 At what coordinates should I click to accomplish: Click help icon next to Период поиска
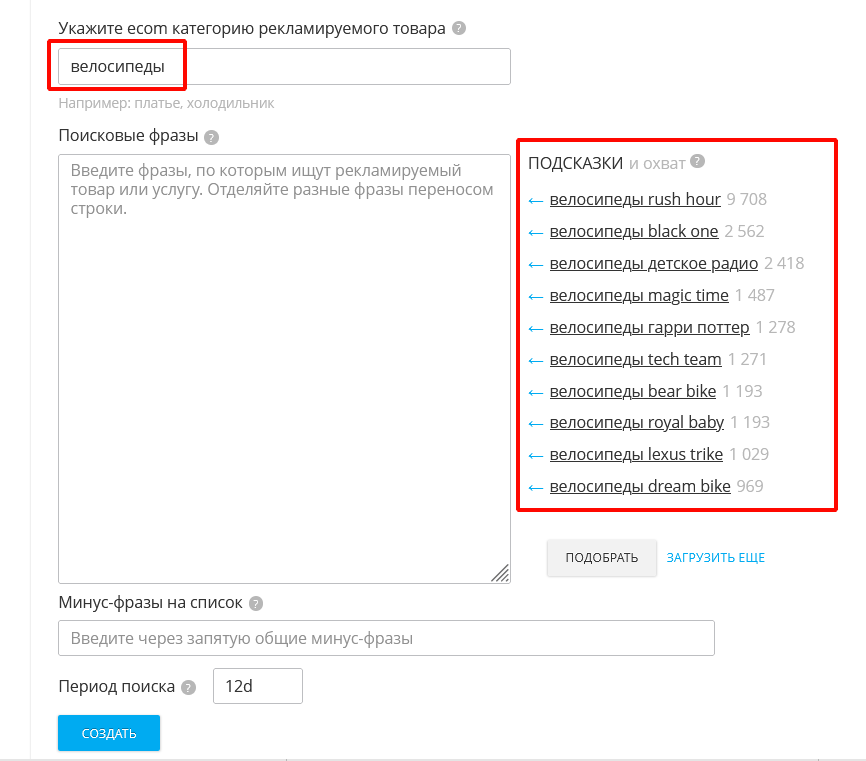pyautogui.click(x=190, y=687)
